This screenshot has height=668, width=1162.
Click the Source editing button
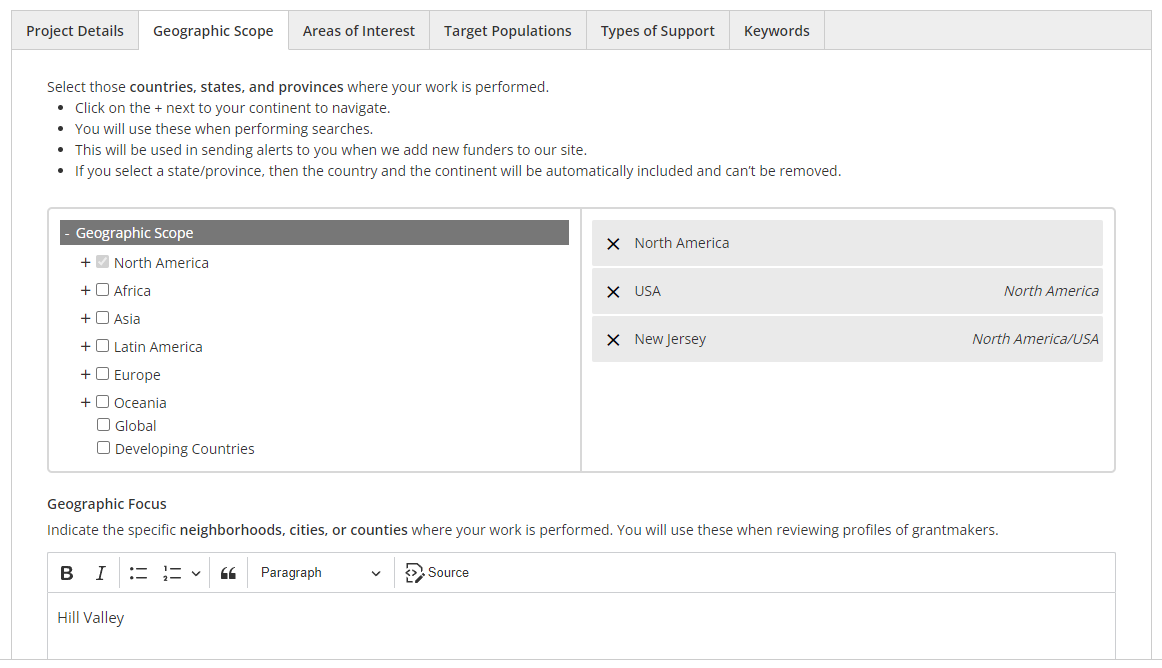point(437,573)
